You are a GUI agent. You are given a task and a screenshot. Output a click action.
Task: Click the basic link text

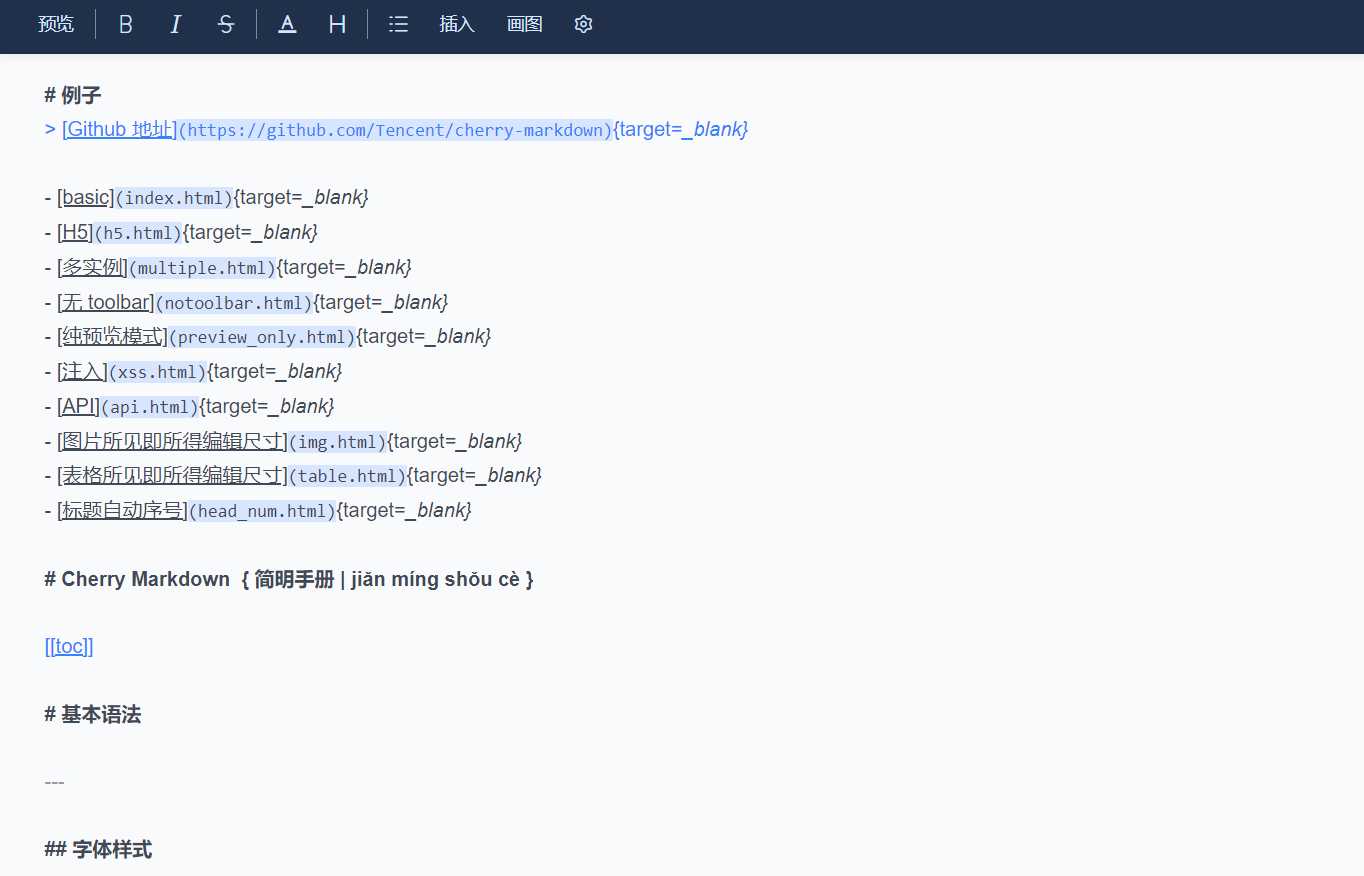click(86, 198)
